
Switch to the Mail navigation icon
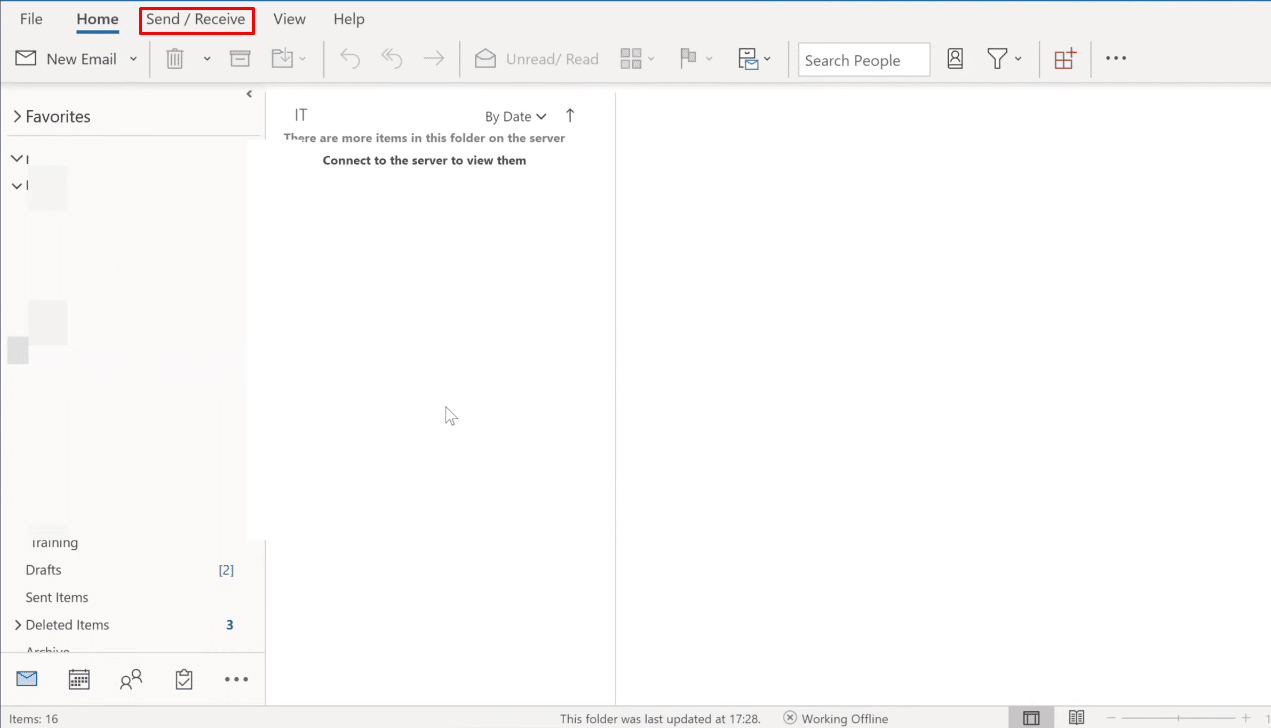(x=27, y=679)
